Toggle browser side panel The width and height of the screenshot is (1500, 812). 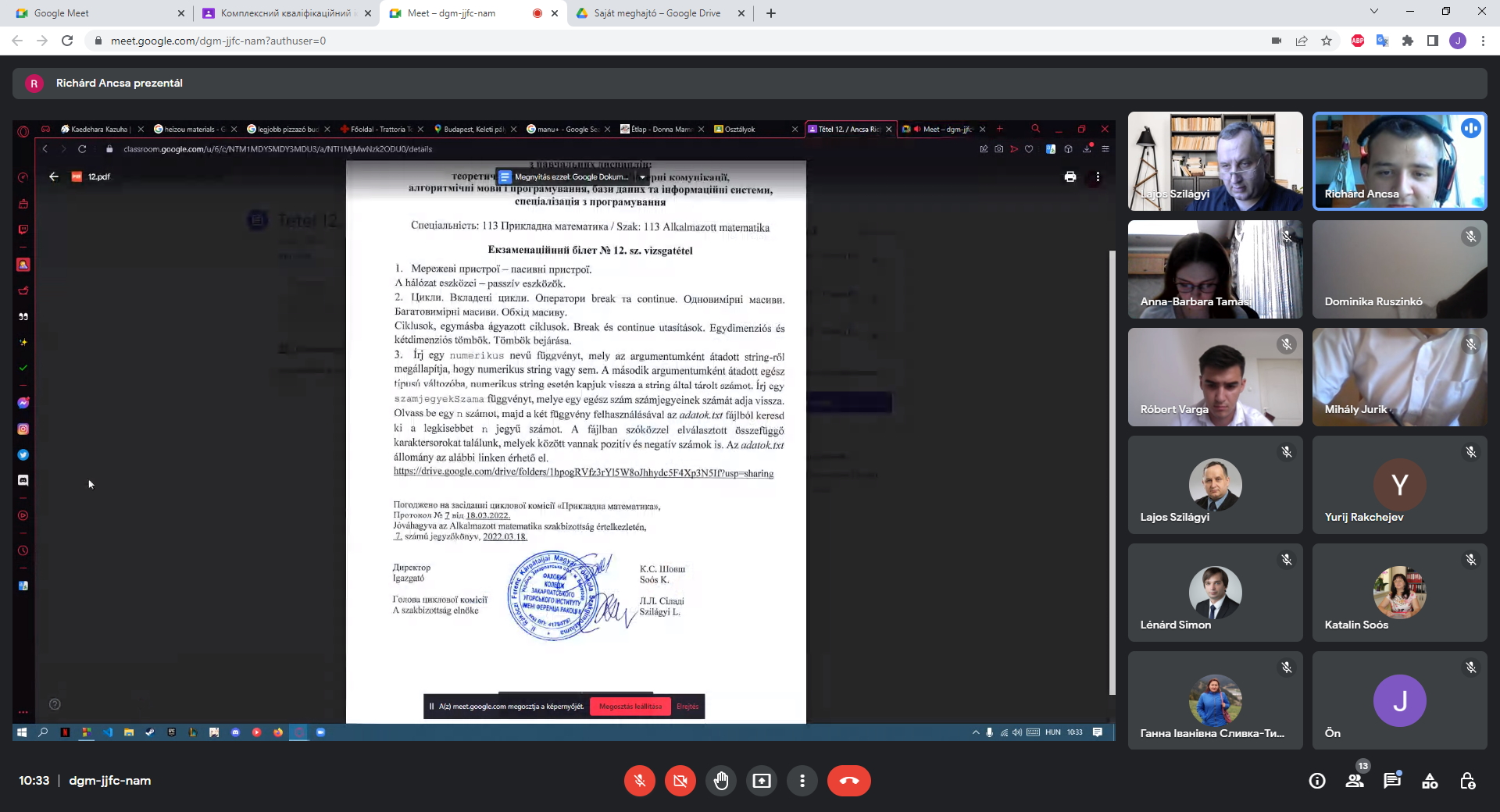coord(1433,41)
